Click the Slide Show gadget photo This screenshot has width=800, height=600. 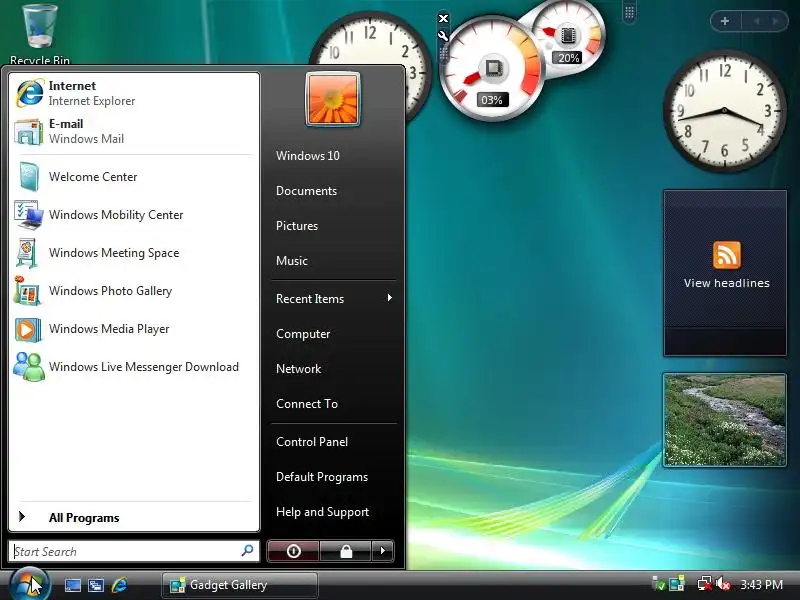[x=725, y=420]
